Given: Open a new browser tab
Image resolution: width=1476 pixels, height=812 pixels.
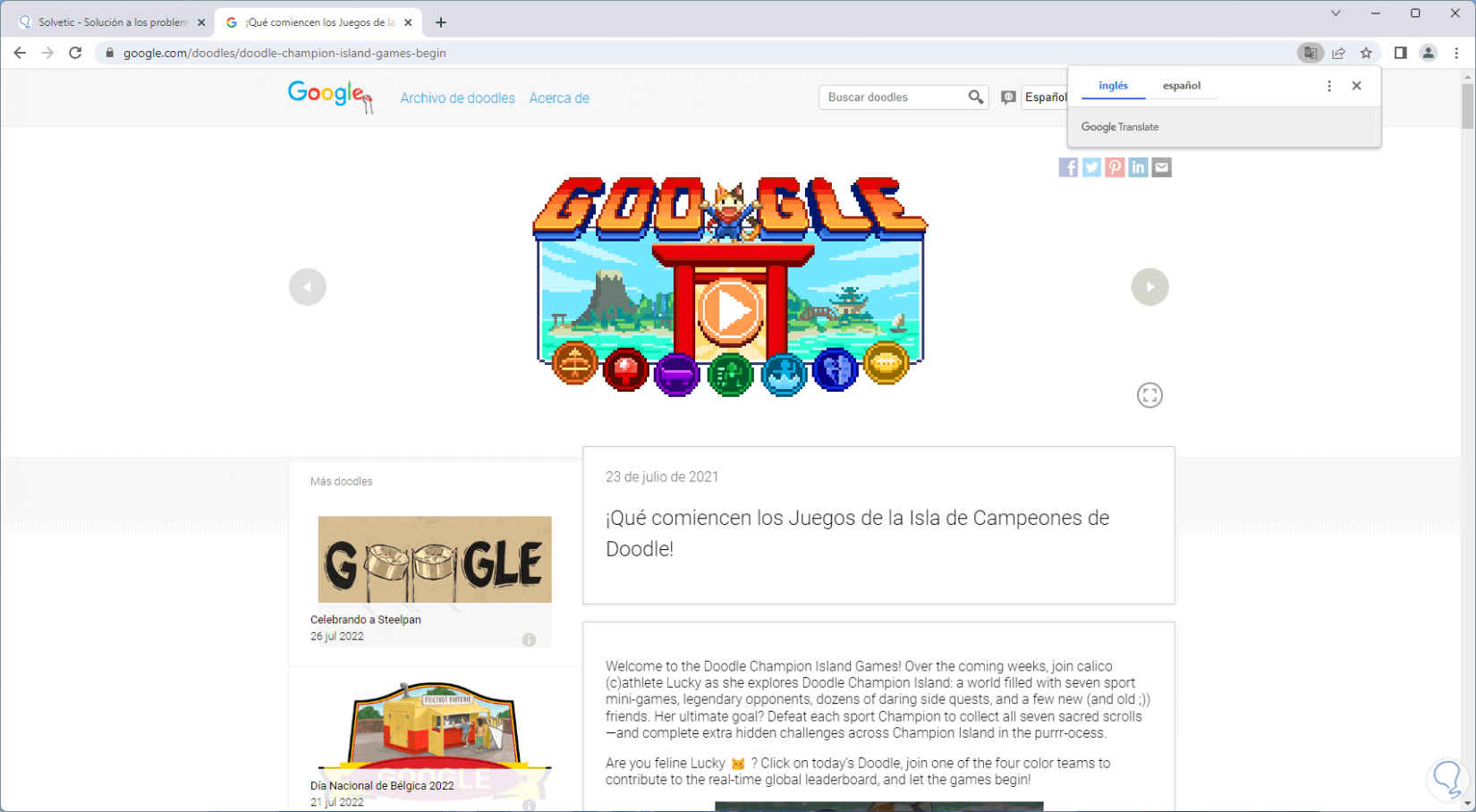Looking at the screenshot, I should 441,22.
